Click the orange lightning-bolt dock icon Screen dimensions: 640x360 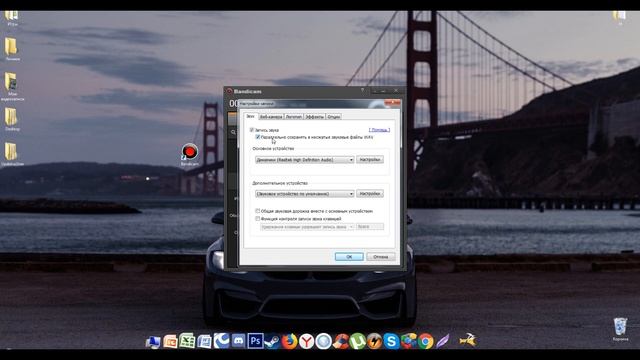coord(374,341)
